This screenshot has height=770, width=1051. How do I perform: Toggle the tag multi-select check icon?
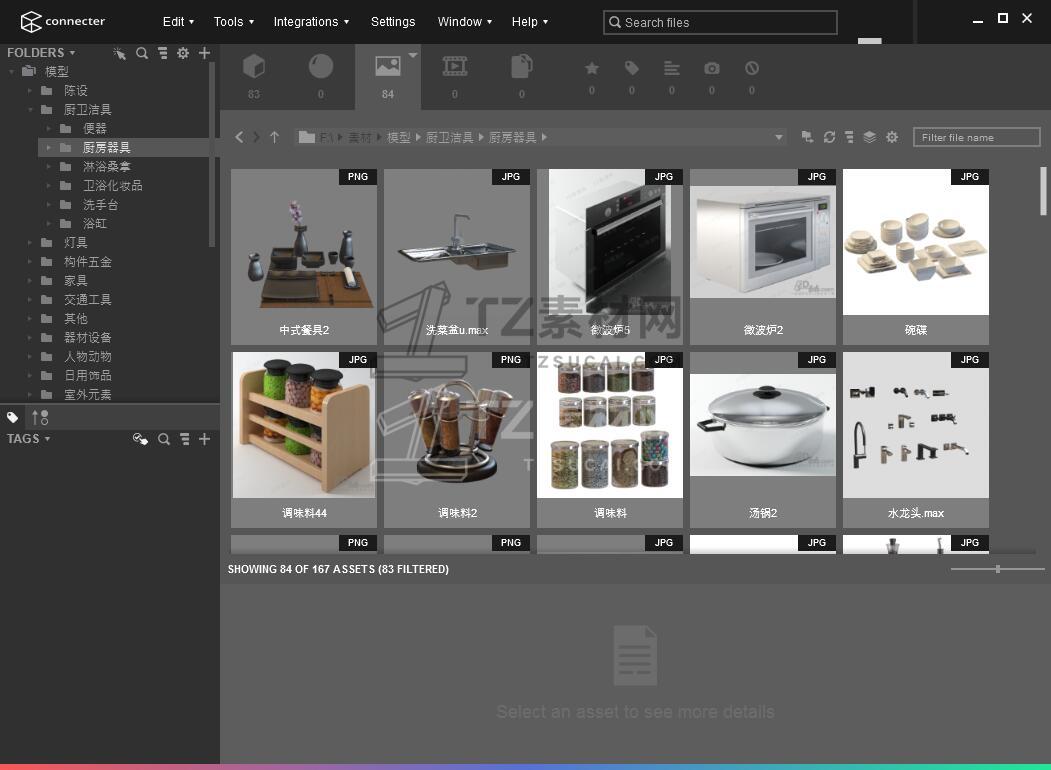140,439
